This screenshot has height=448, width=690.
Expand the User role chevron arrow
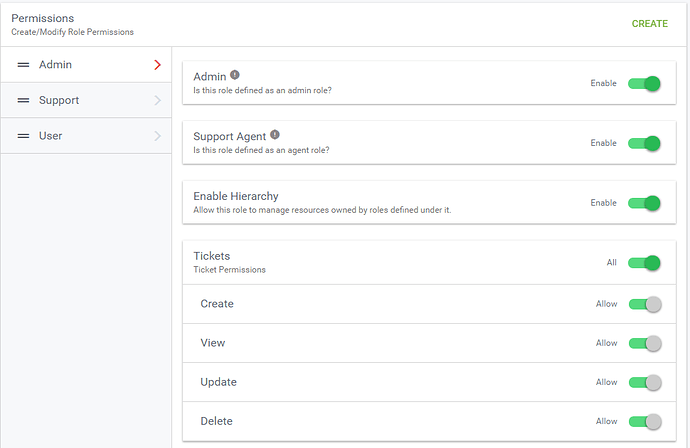(x=158, y=136)
